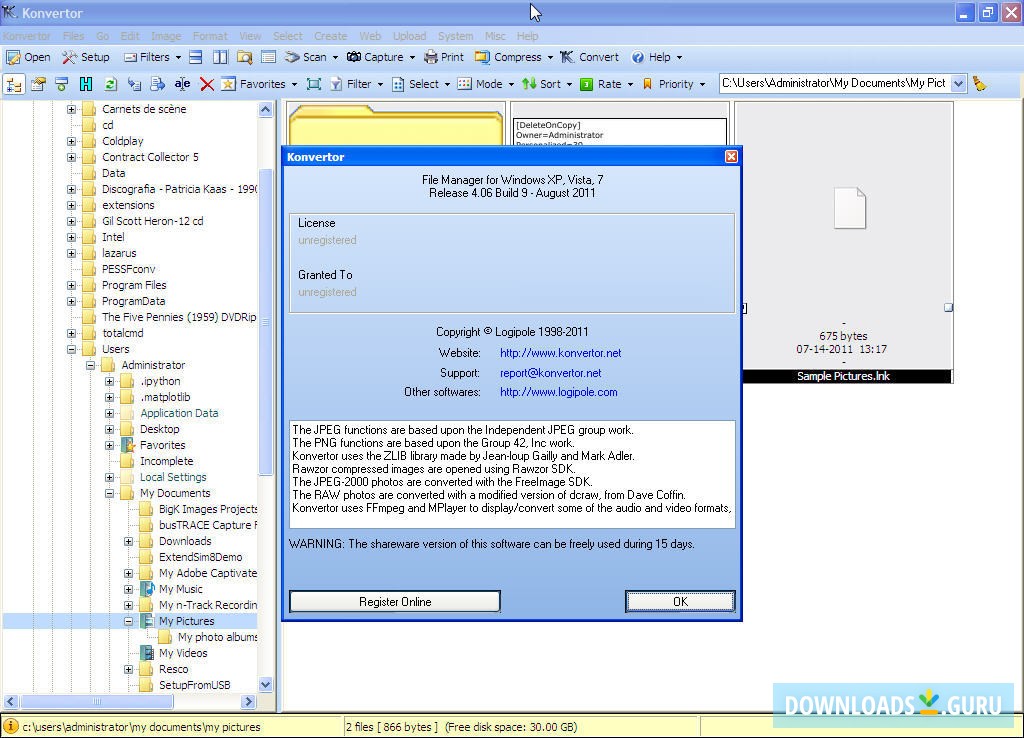Select the horizontal split layout icon
This screenshot has width=1024, height=738.
pos(195,57)
